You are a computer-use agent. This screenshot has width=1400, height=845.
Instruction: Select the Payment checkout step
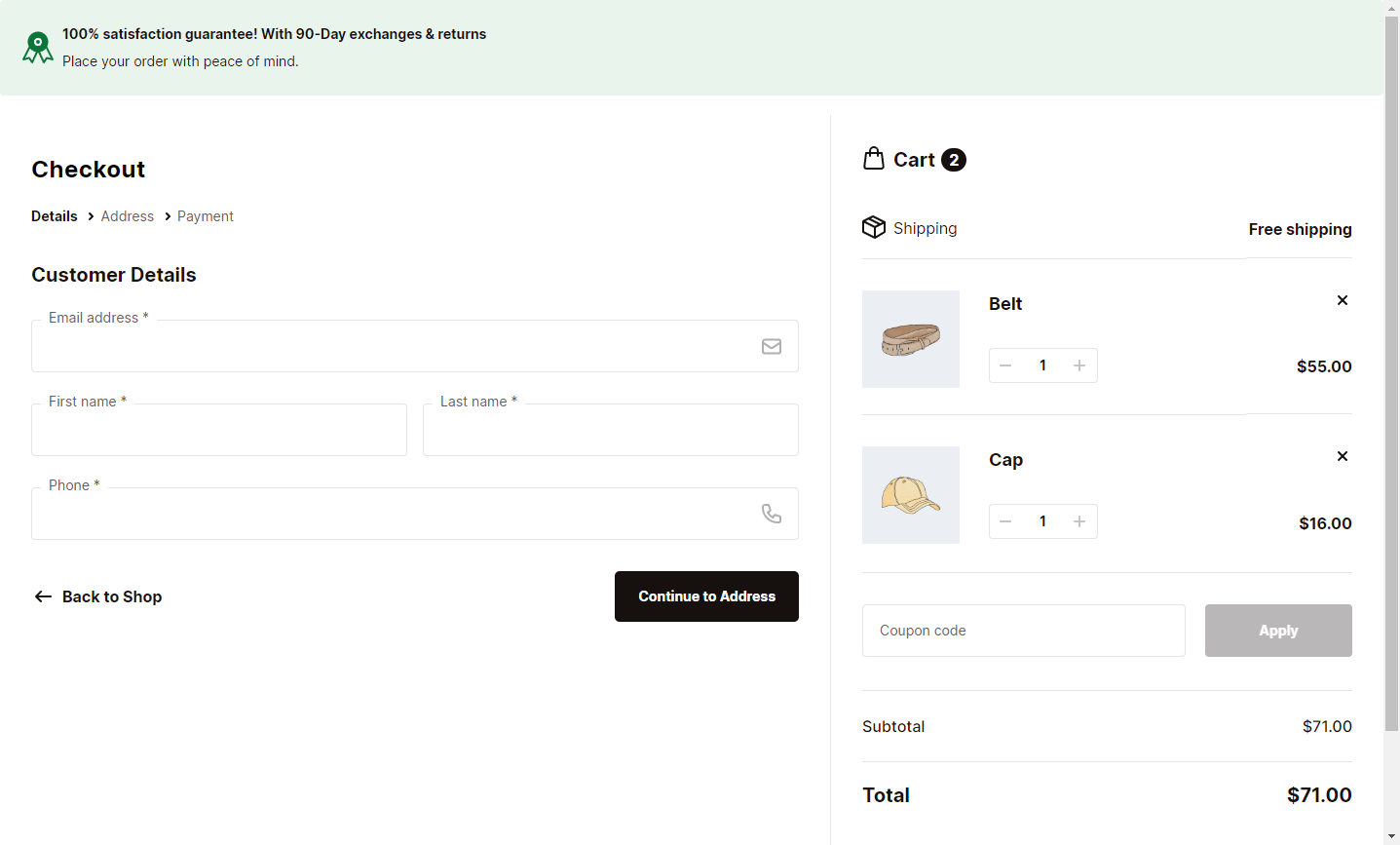point(205,215)
